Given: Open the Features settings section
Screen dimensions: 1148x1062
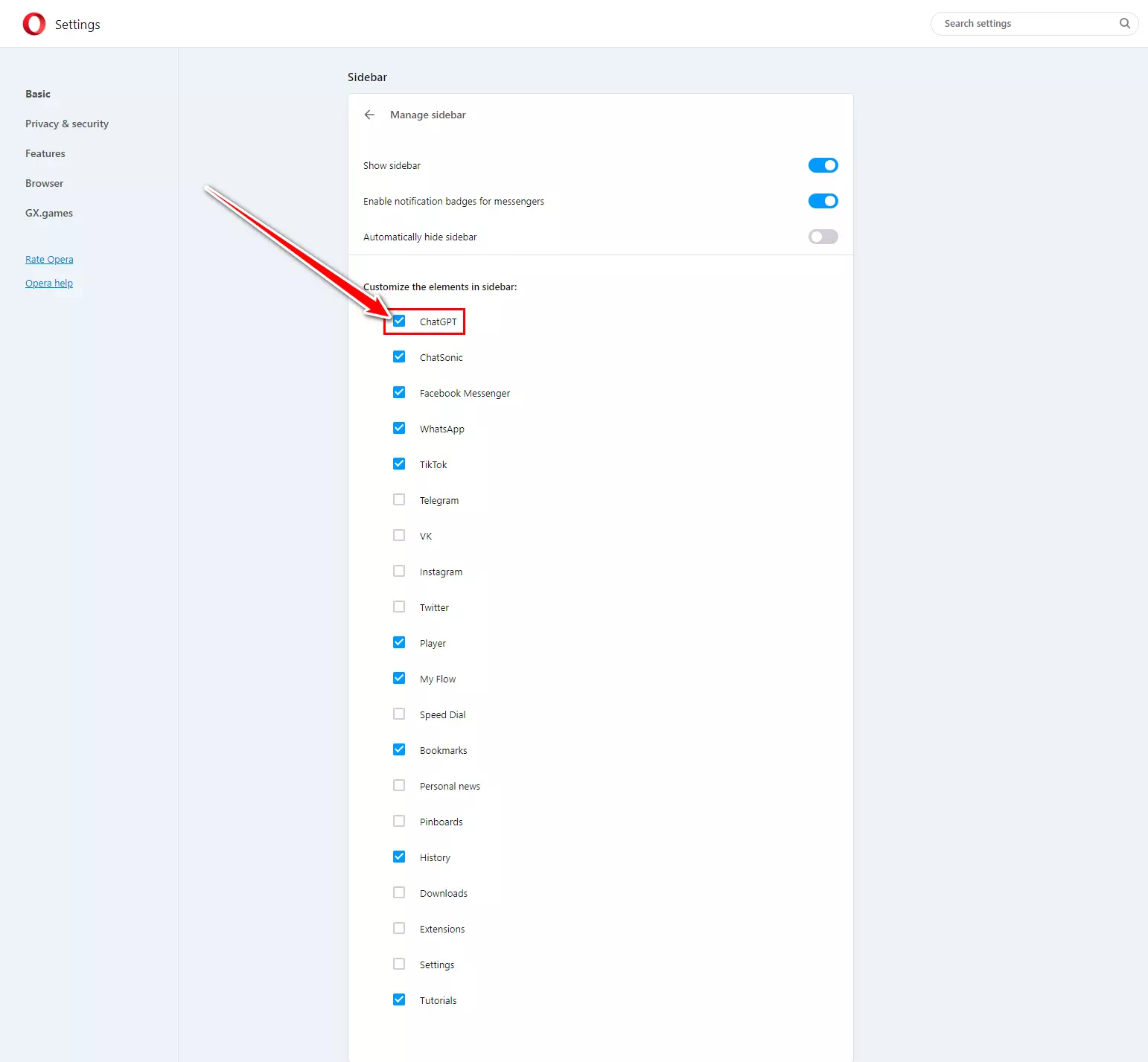Looking at the screenshot, I should (x=45, y=153).
